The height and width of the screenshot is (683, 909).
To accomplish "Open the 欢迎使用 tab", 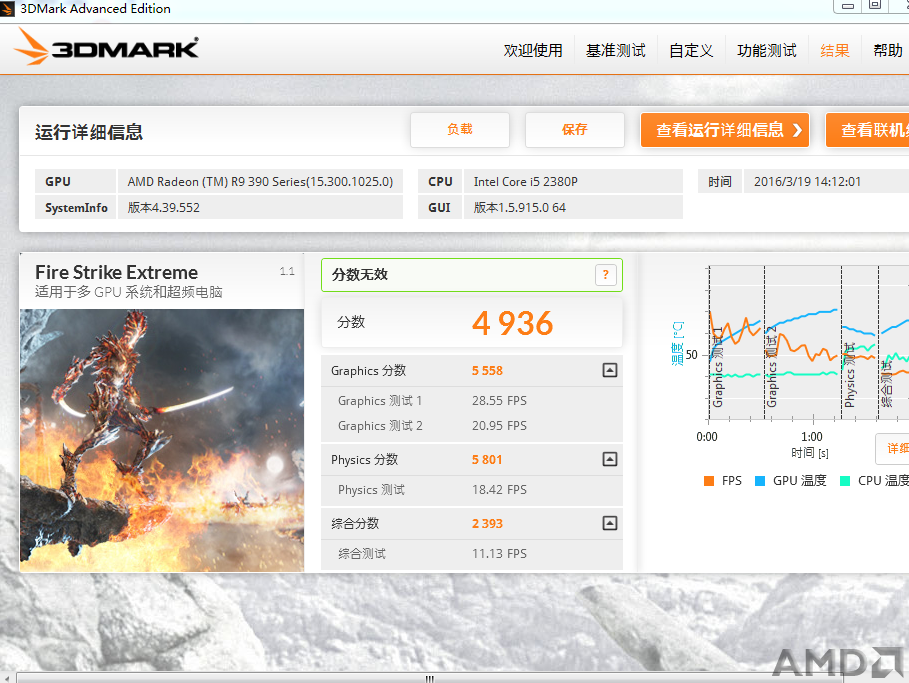I will pos(533,50).
